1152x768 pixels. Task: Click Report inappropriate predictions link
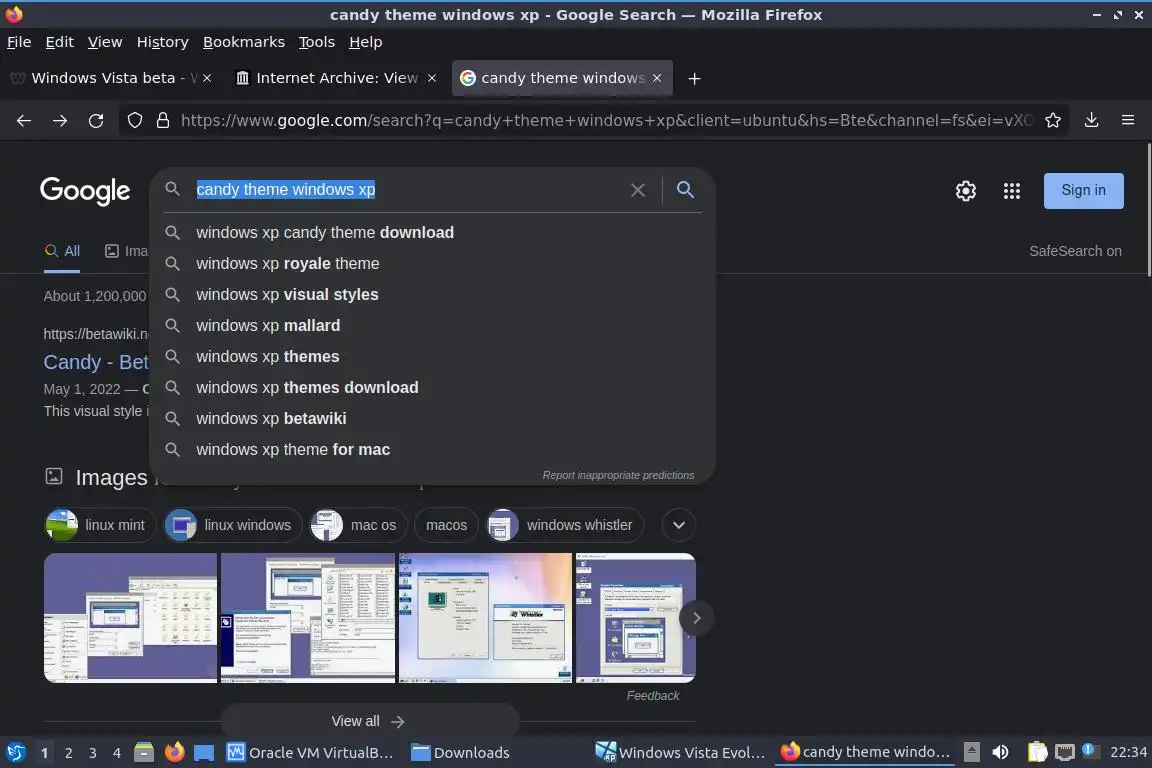tap(618, 475)
